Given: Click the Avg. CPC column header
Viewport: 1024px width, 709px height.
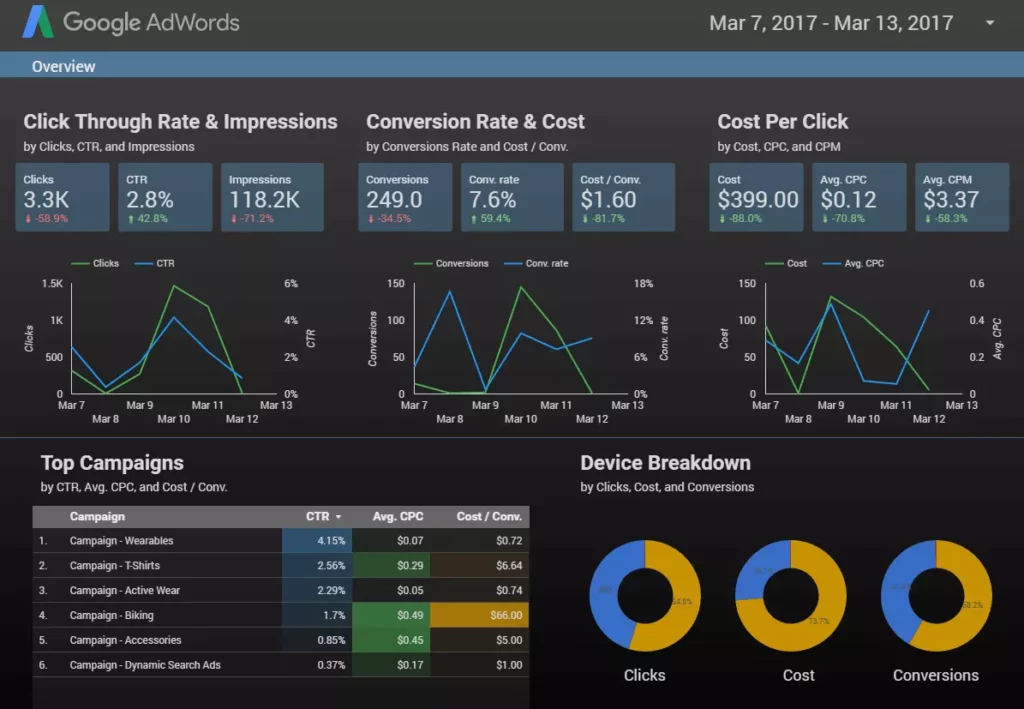Looking at the screenshot, I should click(397, 517).
